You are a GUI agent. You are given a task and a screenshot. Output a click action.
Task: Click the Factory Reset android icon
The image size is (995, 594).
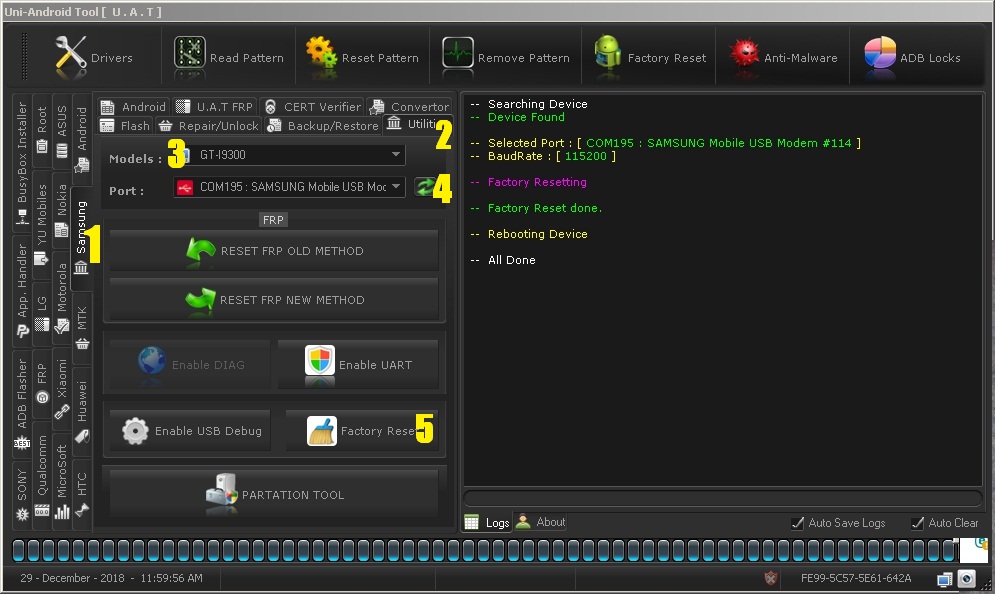(607, 52)
